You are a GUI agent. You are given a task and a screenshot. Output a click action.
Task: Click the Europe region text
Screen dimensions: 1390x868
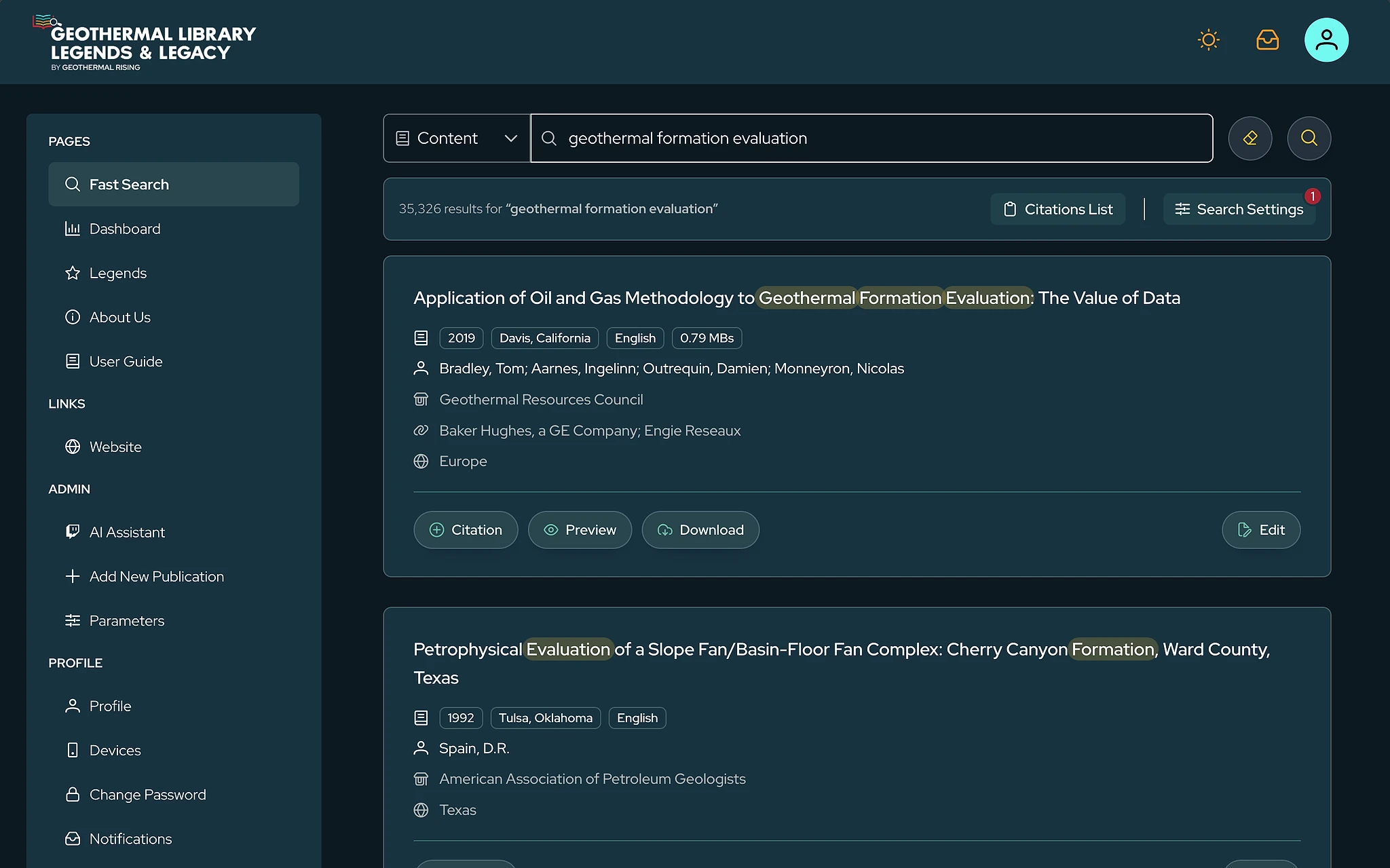tap(463, 461)
